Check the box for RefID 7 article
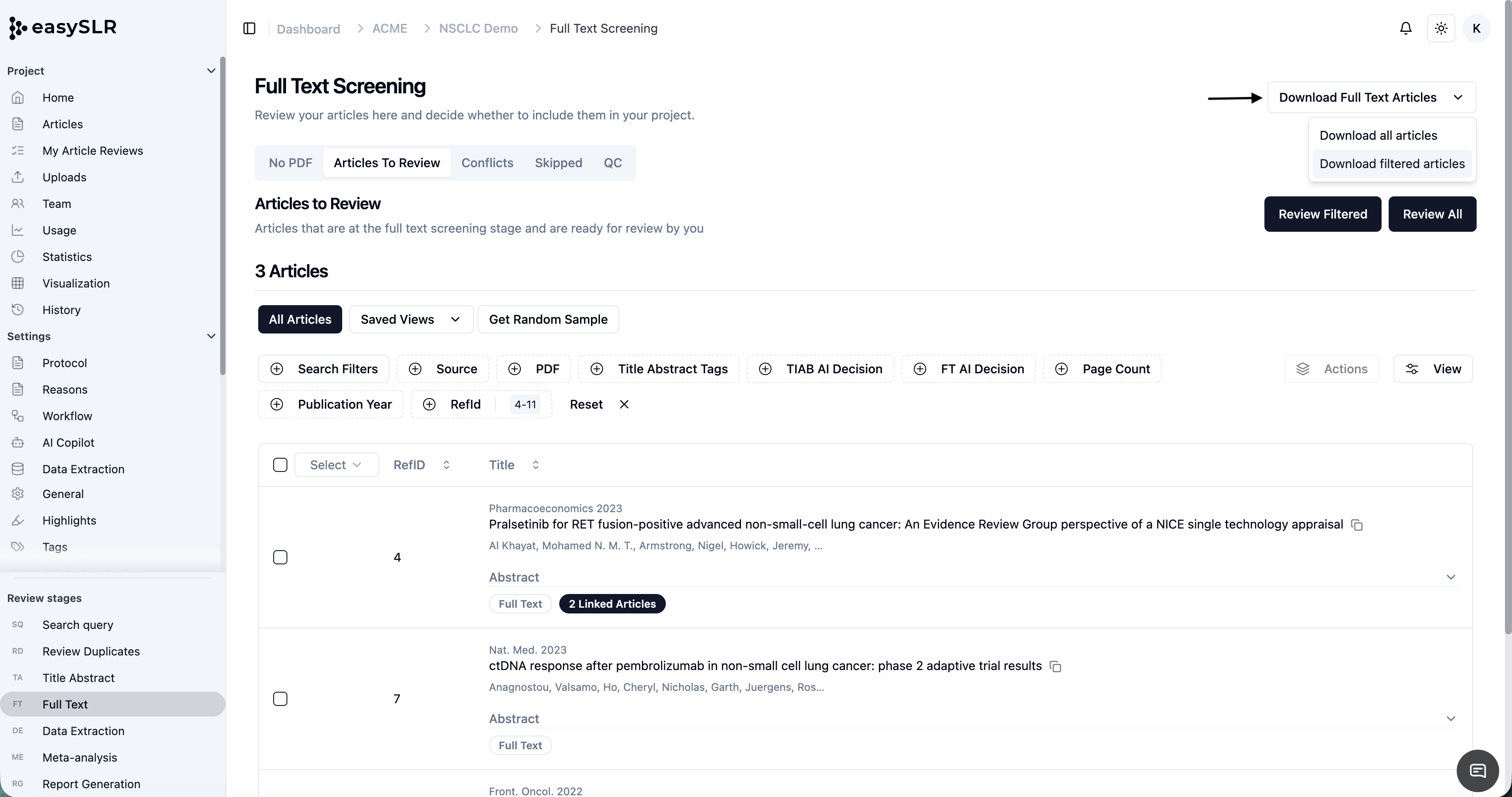This screenshot has width=1512, height=797. [x=280, y=698]
